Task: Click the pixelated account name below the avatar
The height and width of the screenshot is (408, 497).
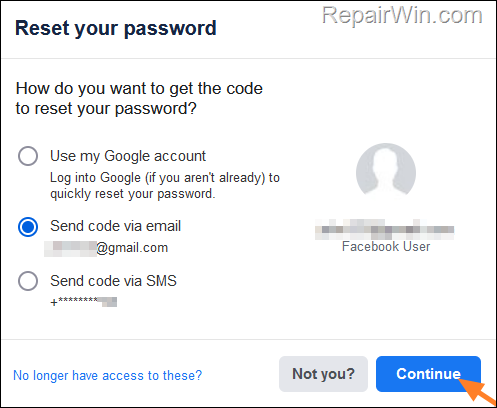Action: coord(385,229)
